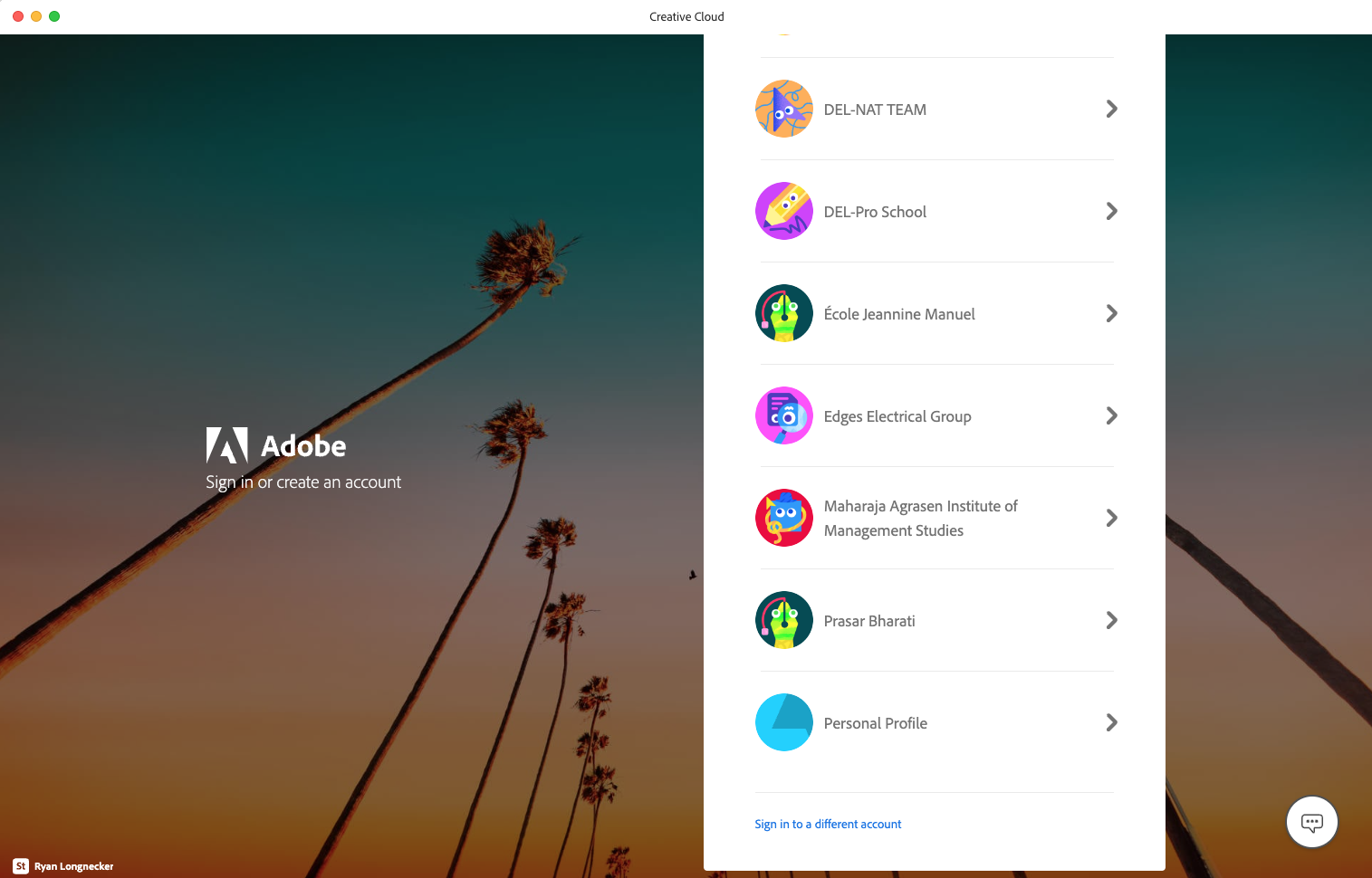
Task: Expand the DEL-NAT TEAM chevron arrow
Action: tap(1111, 109)
